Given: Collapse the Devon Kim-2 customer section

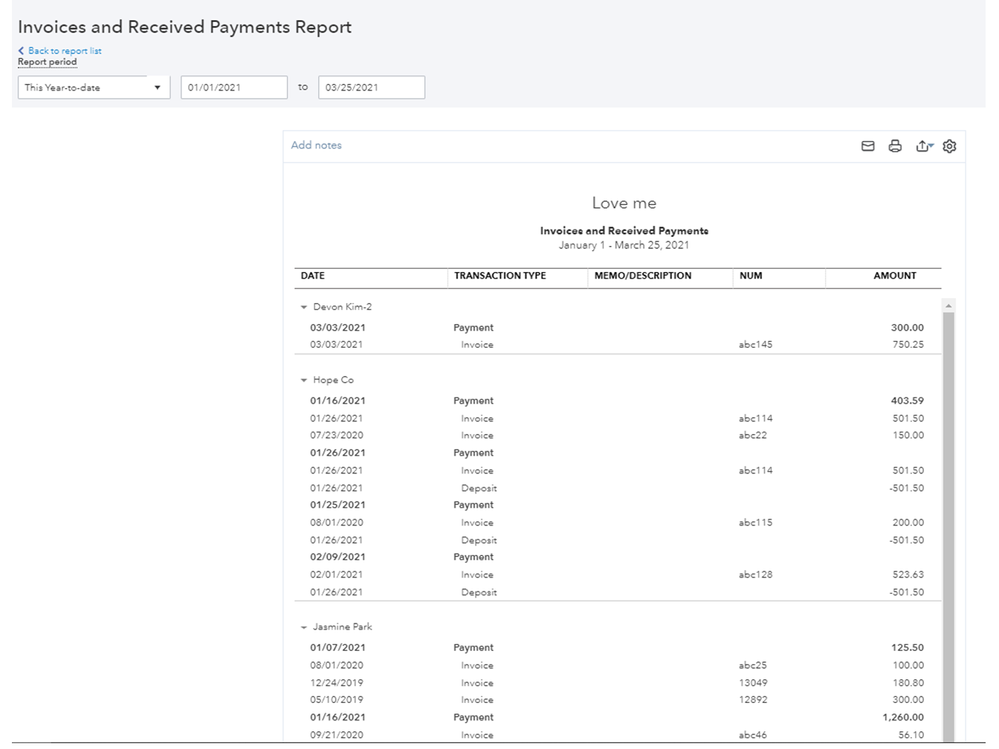Looking at the screenshot, I should coord(303,307).
